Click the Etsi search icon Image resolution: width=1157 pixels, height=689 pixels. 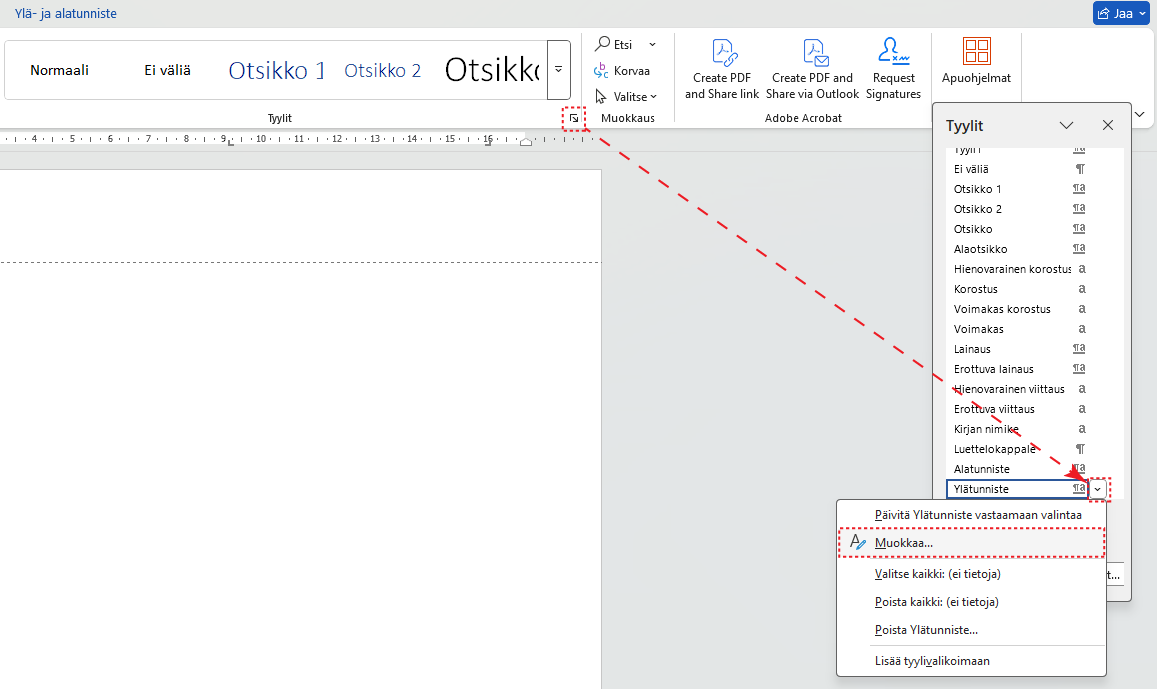603,44
